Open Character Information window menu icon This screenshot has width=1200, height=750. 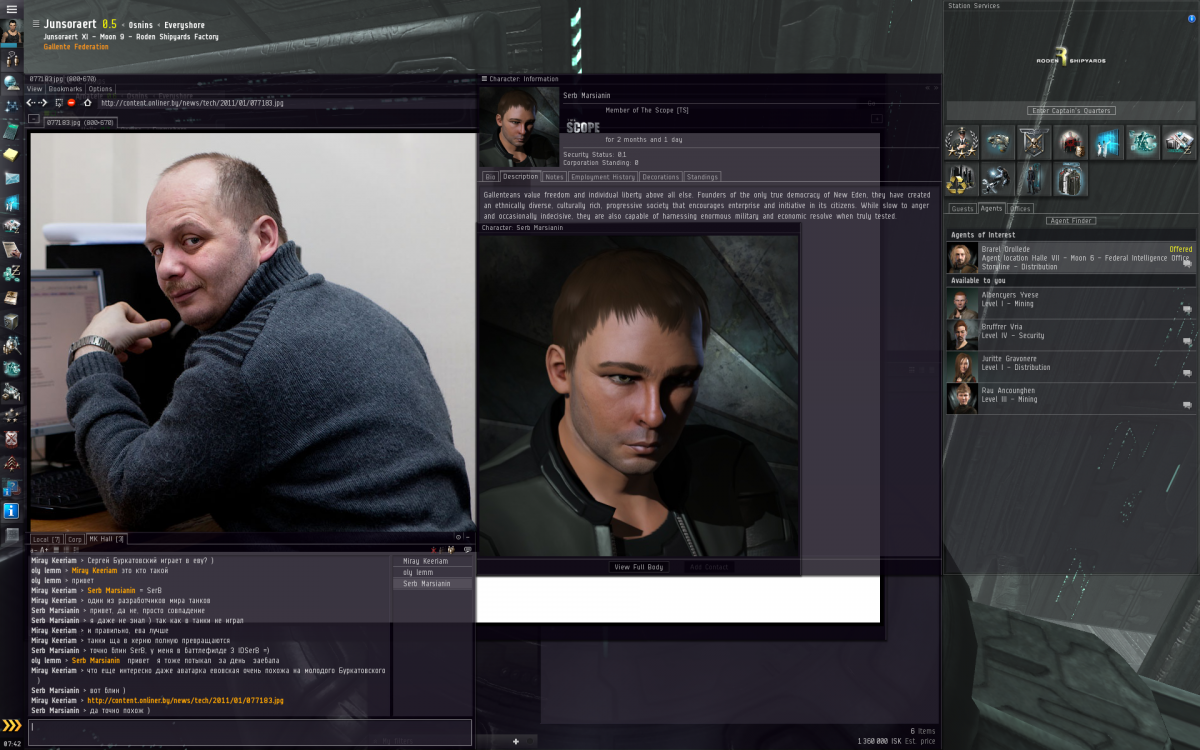[484, 78]
